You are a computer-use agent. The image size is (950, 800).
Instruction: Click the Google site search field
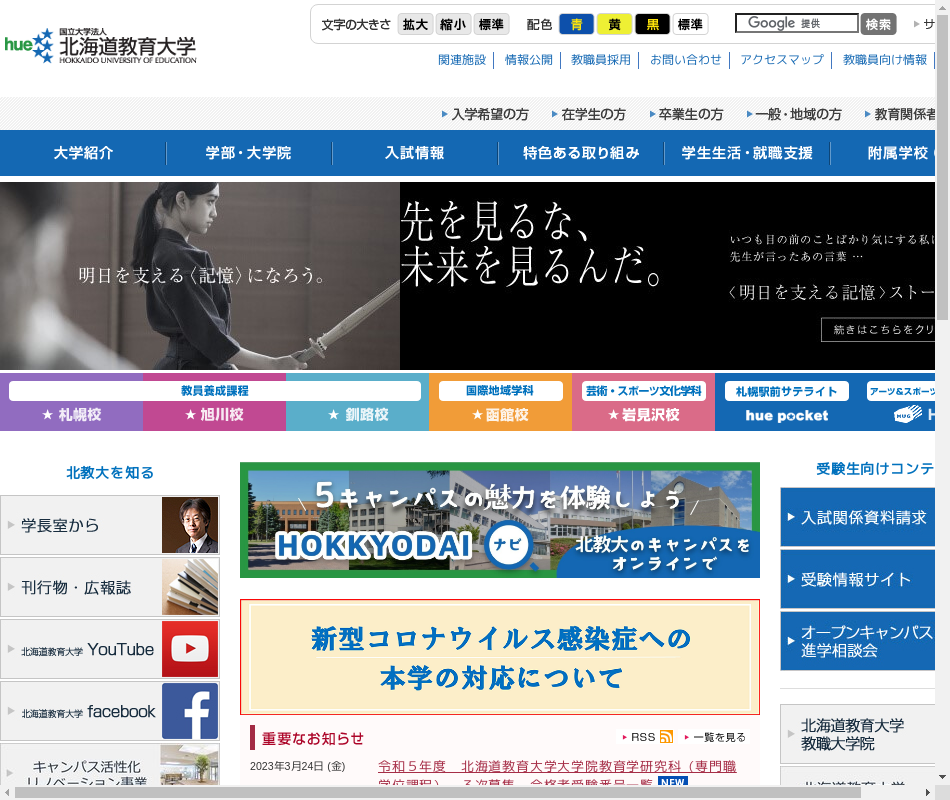[x=796, y=23]
